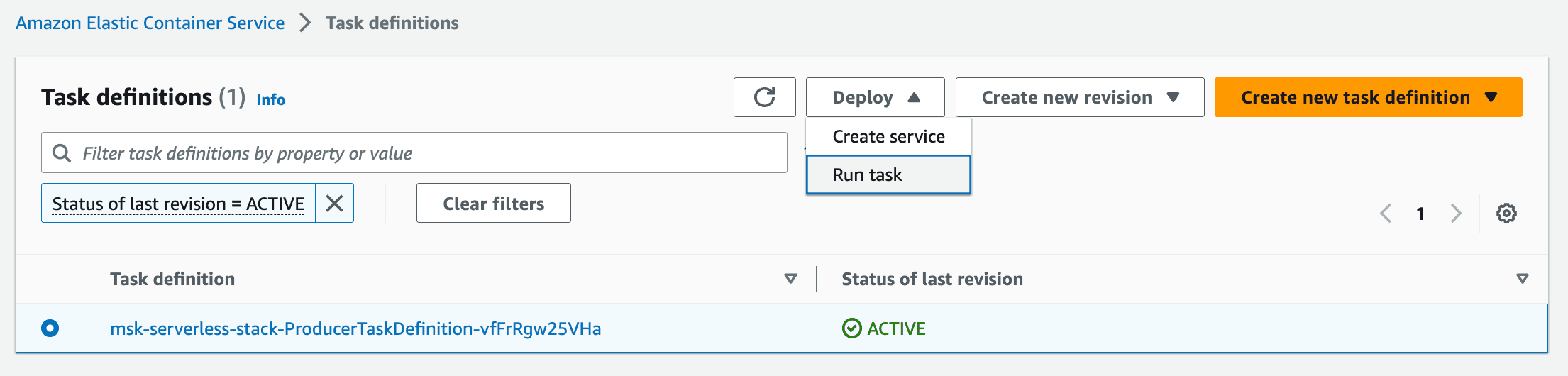This screenshot has width=1568, height=376.
Task: Go to Amazon Elastic Container Service breadcrumb
Action: (x=150, y=23)
